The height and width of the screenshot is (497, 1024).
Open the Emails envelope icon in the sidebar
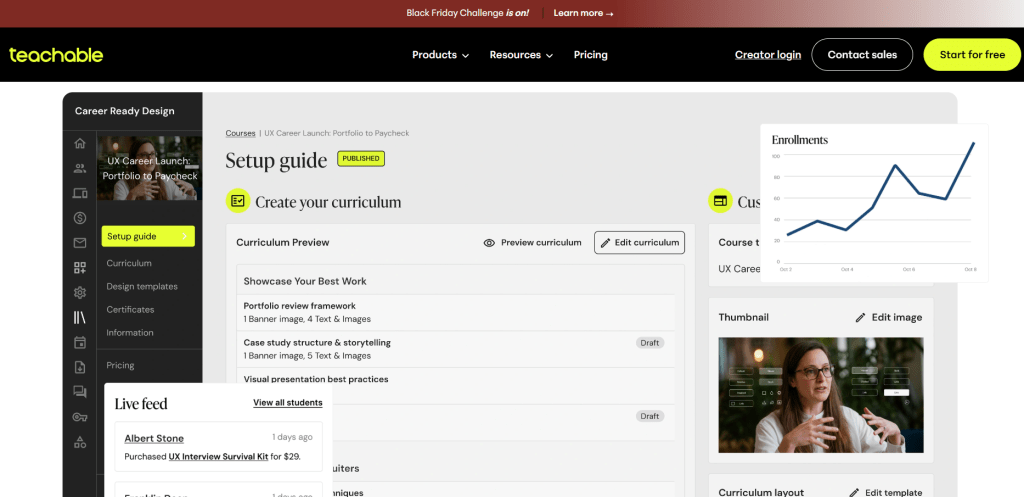point(80,243)
